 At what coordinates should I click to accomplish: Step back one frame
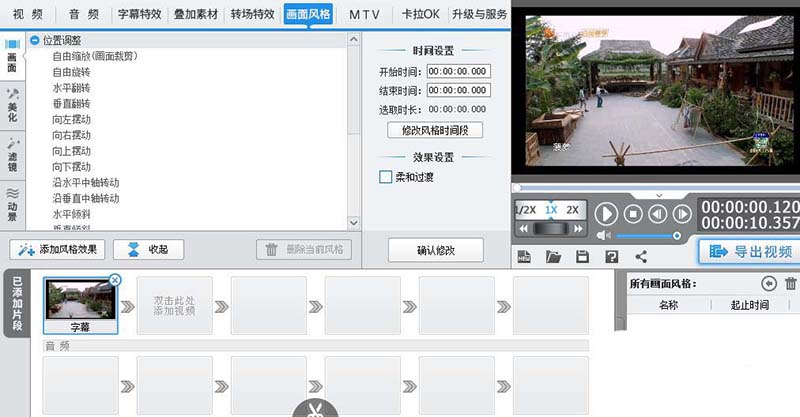[657, 213]
